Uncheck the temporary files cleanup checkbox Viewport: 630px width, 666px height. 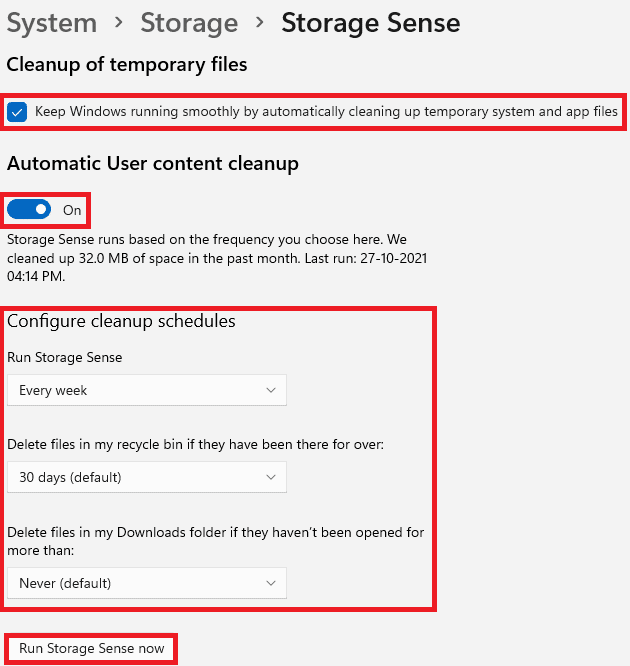click(x=17, y=111)
